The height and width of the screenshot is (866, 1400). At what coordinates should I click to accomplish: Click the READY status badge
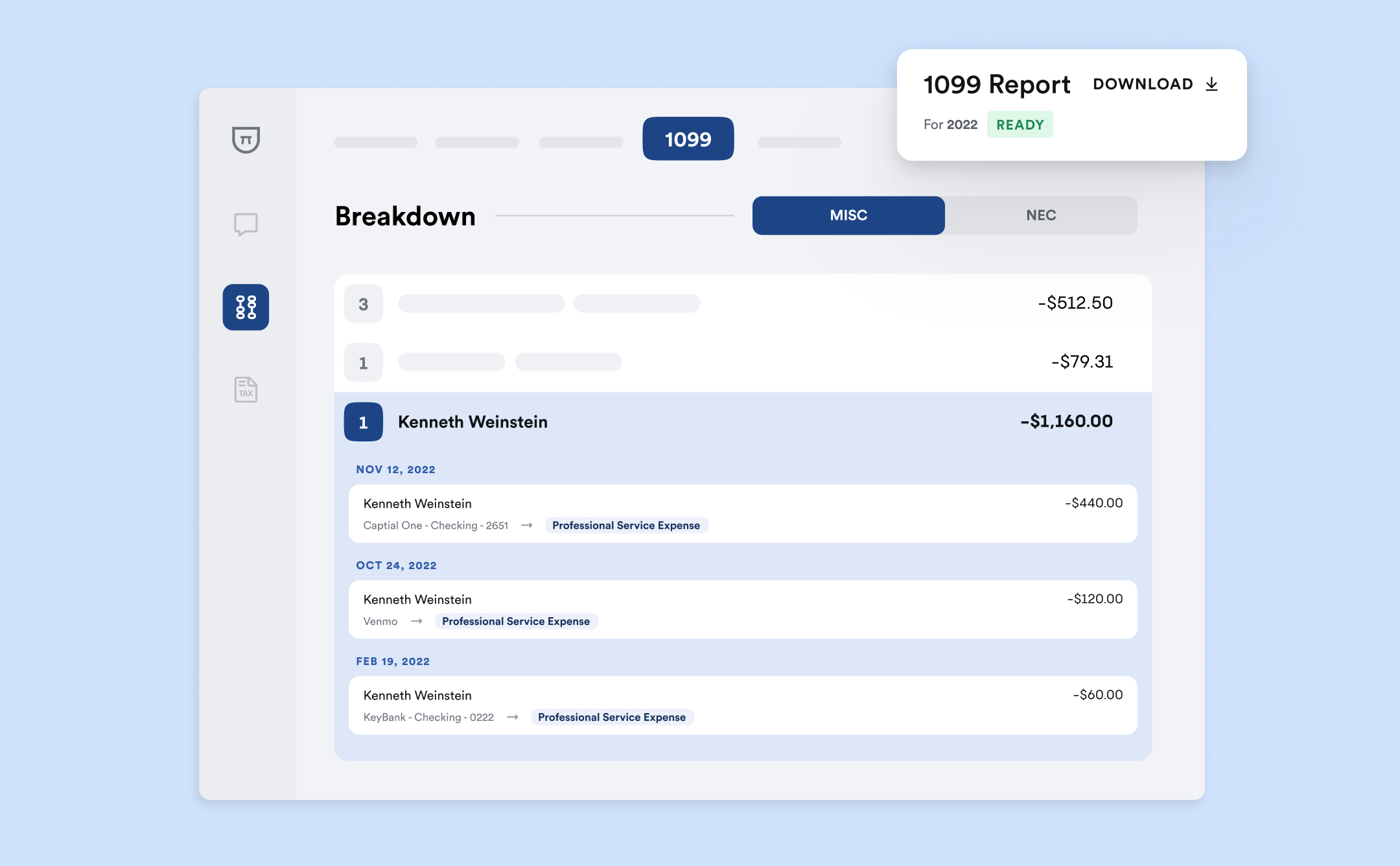1020,125
